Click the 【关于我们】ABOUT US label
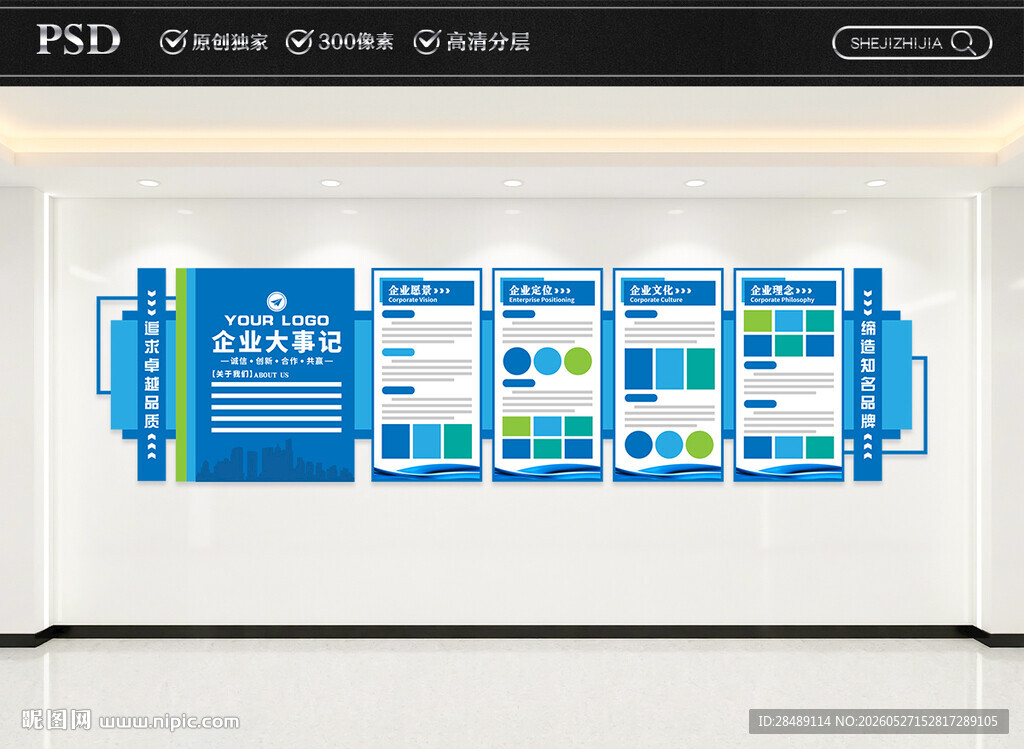 click(249, 374)
